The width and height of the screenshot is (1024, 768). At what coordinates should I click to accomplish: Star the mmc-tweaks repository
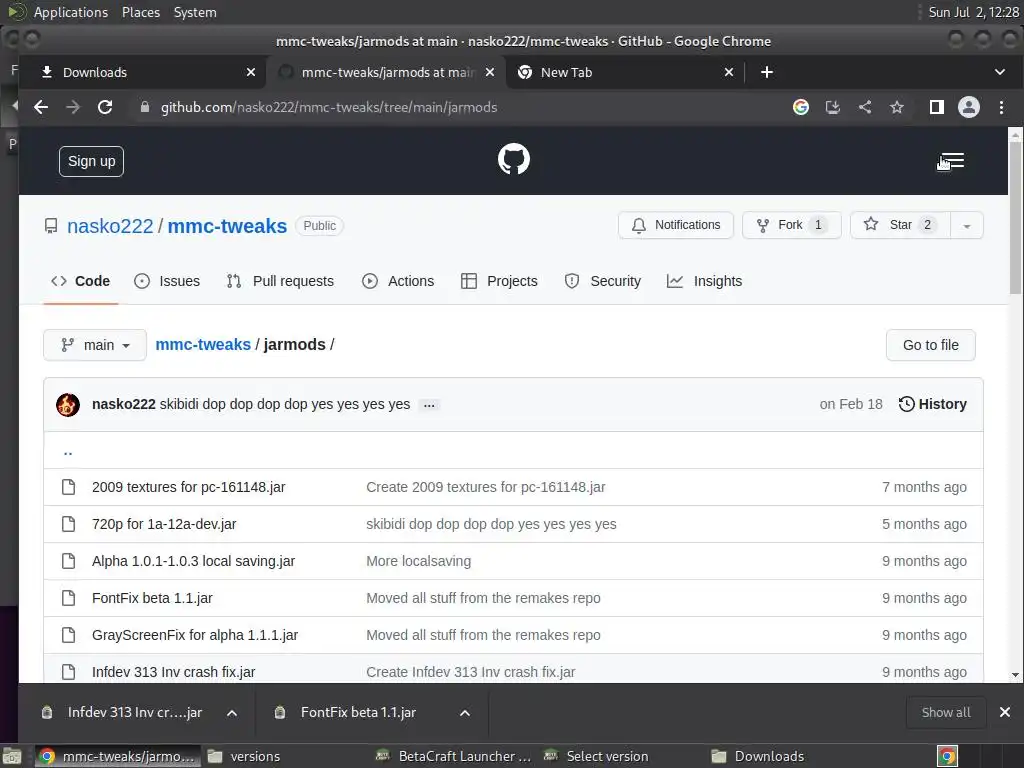click(x=901, y=225)
